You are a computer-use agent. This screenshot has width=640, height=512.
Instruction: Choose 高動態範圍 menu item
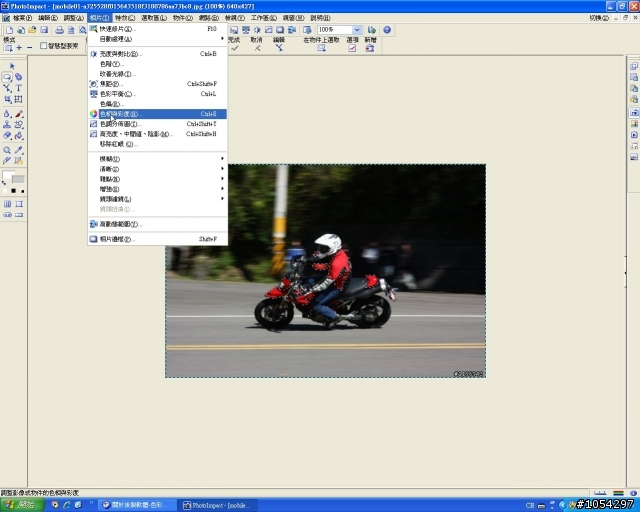pyautogui.click(x=158, y=224)
